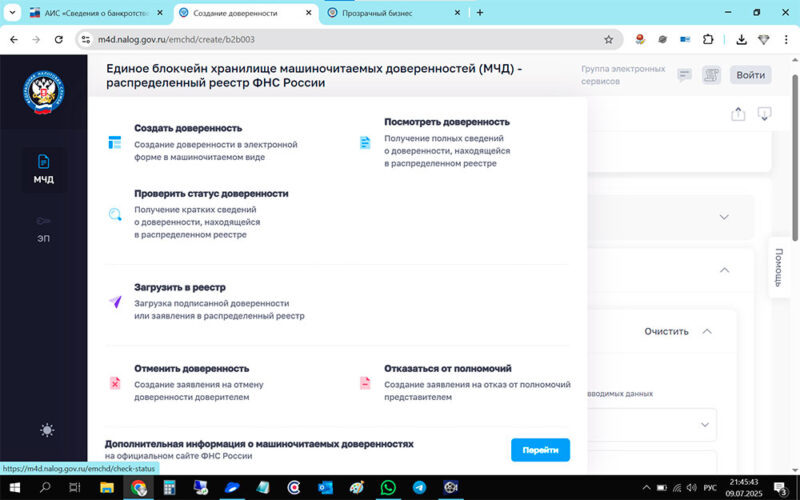Screen dimensions: 800x500
Task: Click the blue Перейти button
Action: 540,450
